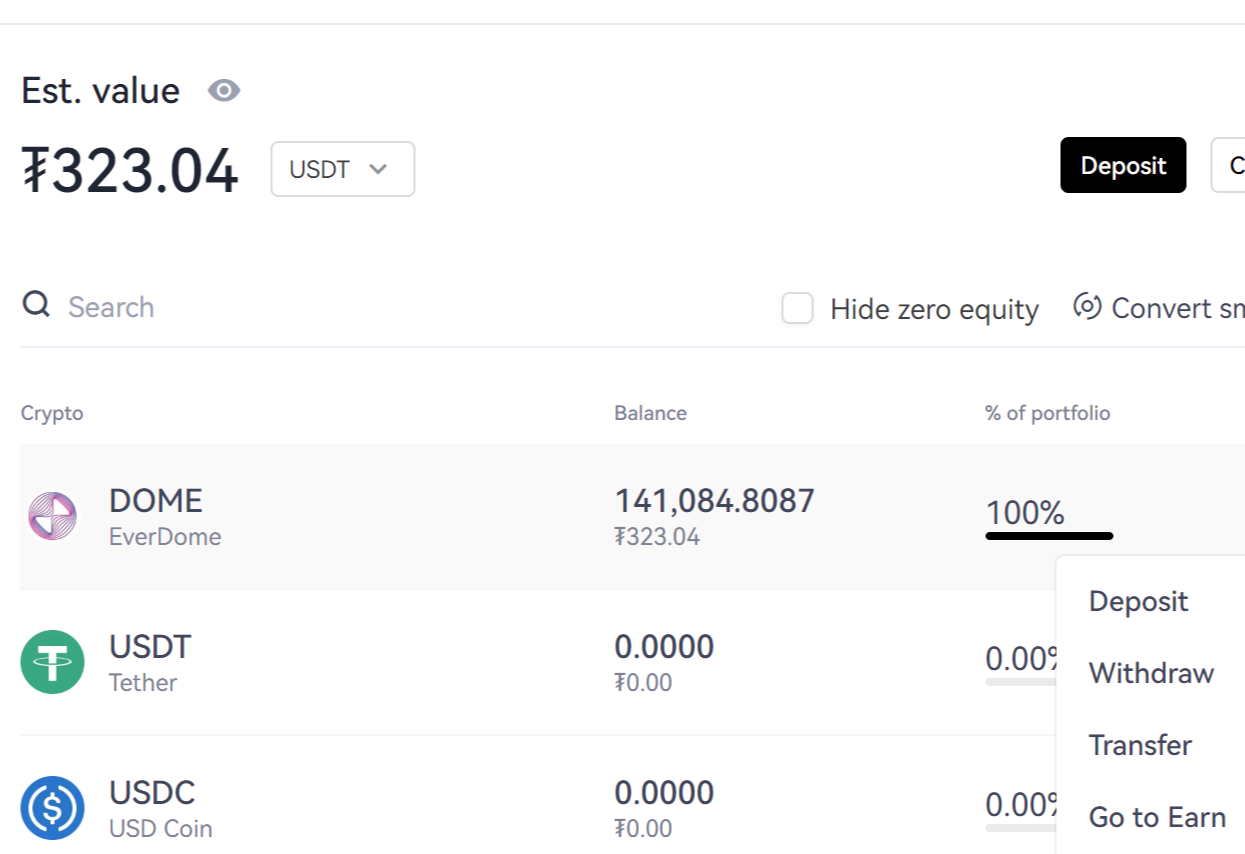The height and width of the screenshot is (854, 1245).
Task: Select Withdraw in the popup menu
Action: click(1151, 673)
